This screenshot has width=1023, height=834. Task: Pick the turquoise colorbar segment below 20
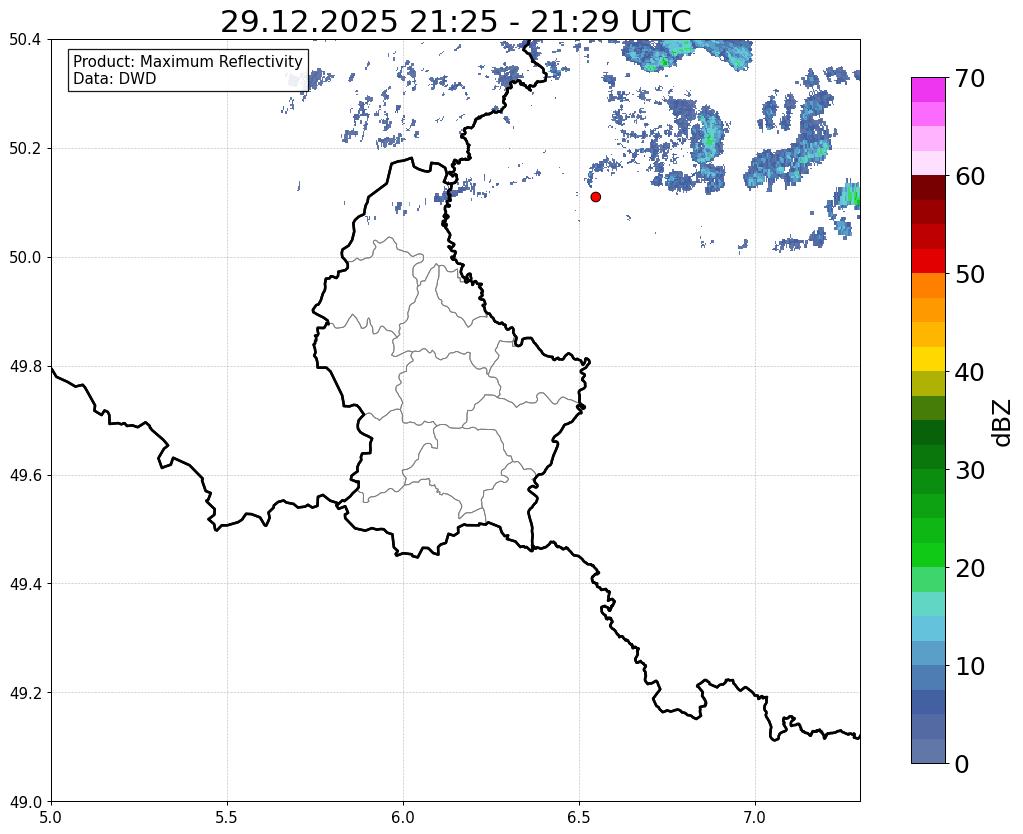[x=928, y=604]
